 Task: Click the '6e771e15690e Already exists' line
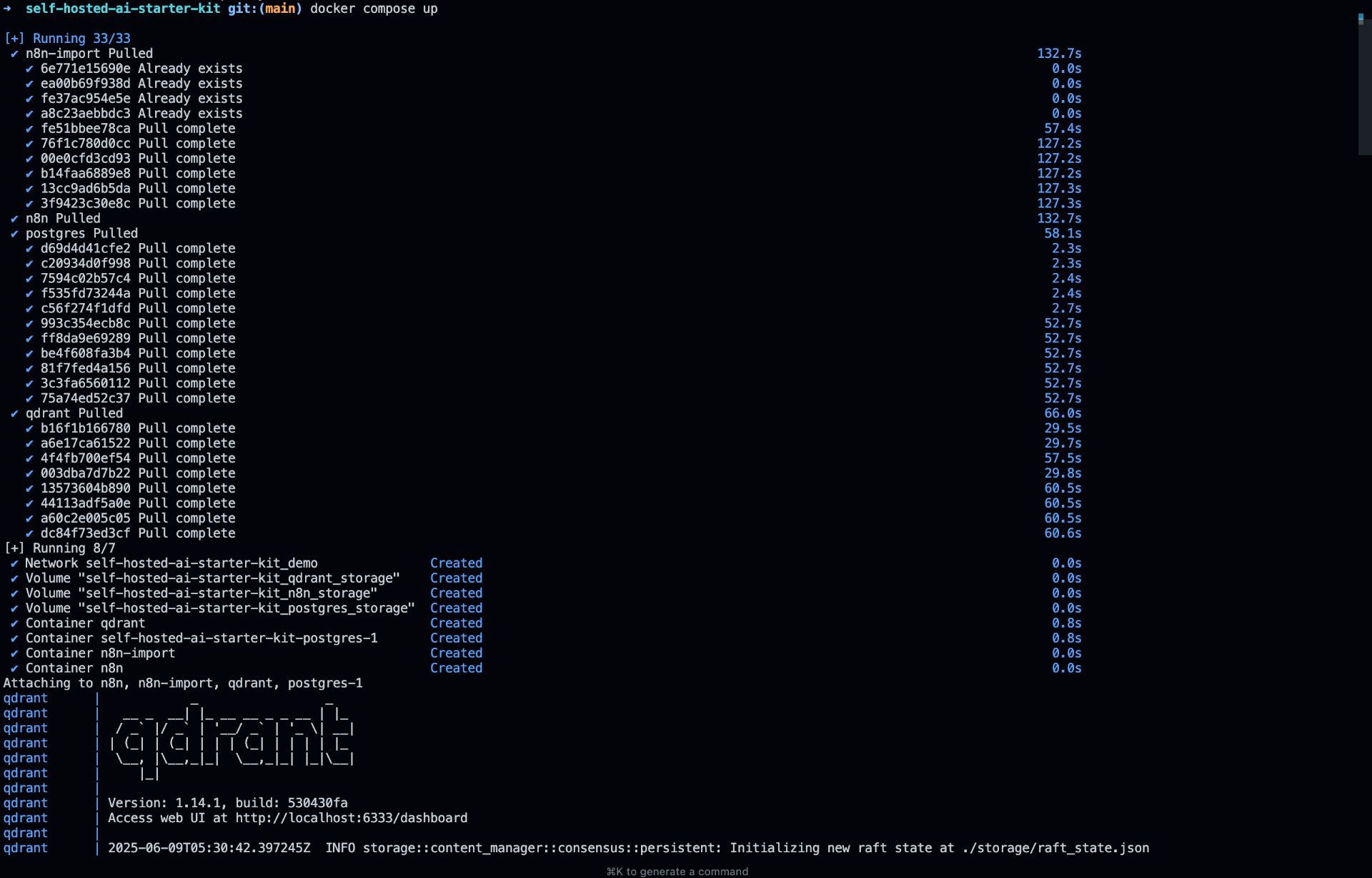pos(141,69)
